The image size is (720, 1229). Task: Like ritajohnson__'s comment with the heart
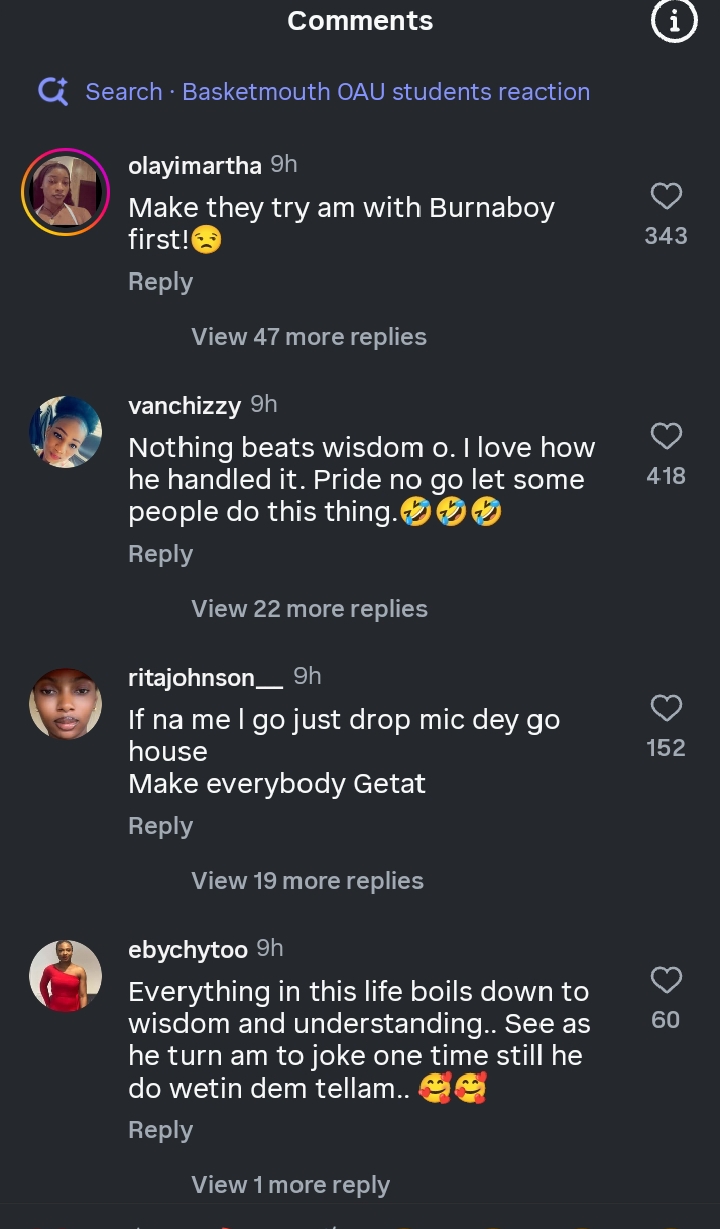pos(666,708)
